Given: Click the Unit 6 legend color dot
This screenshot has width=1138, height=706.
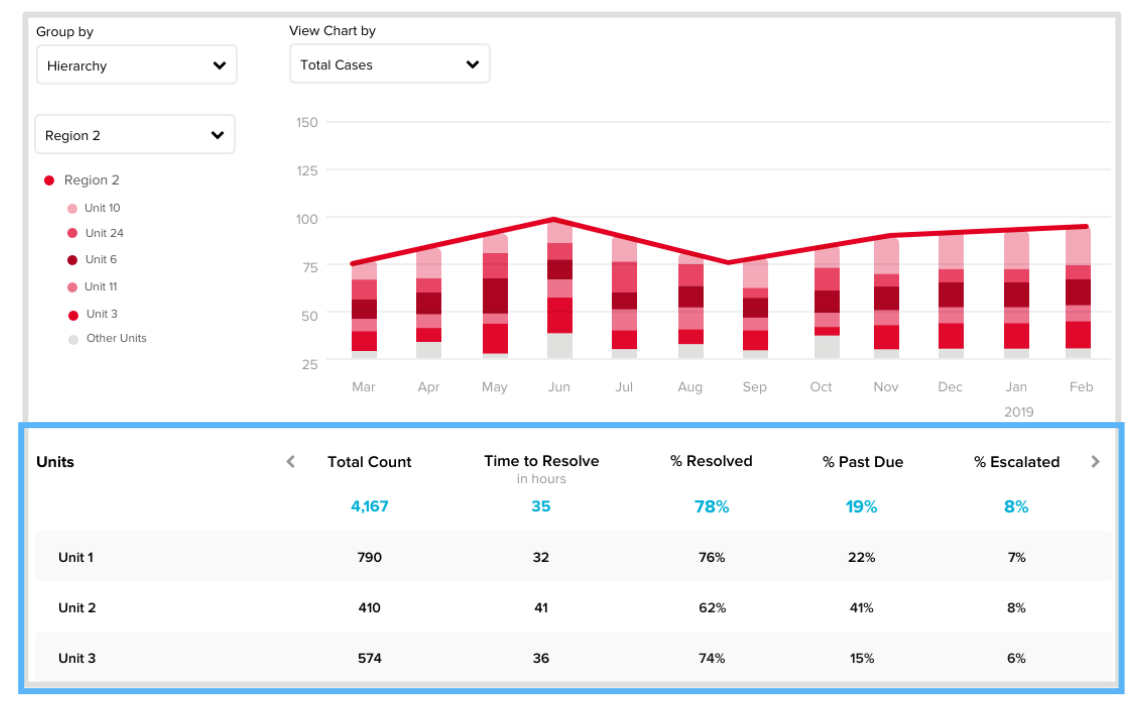Looking at the screenshot, I should (72, 260).
